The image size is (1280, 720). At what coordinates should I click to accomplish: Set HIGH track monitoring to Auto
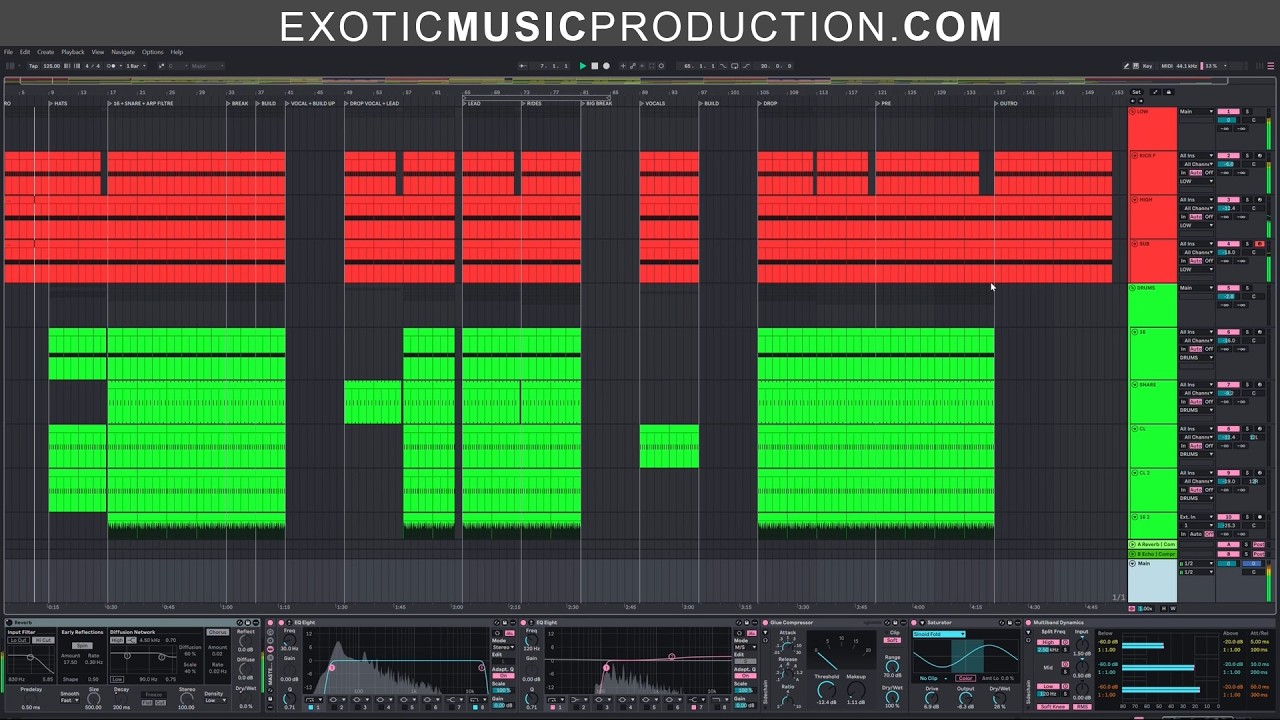click(1196, 217)
